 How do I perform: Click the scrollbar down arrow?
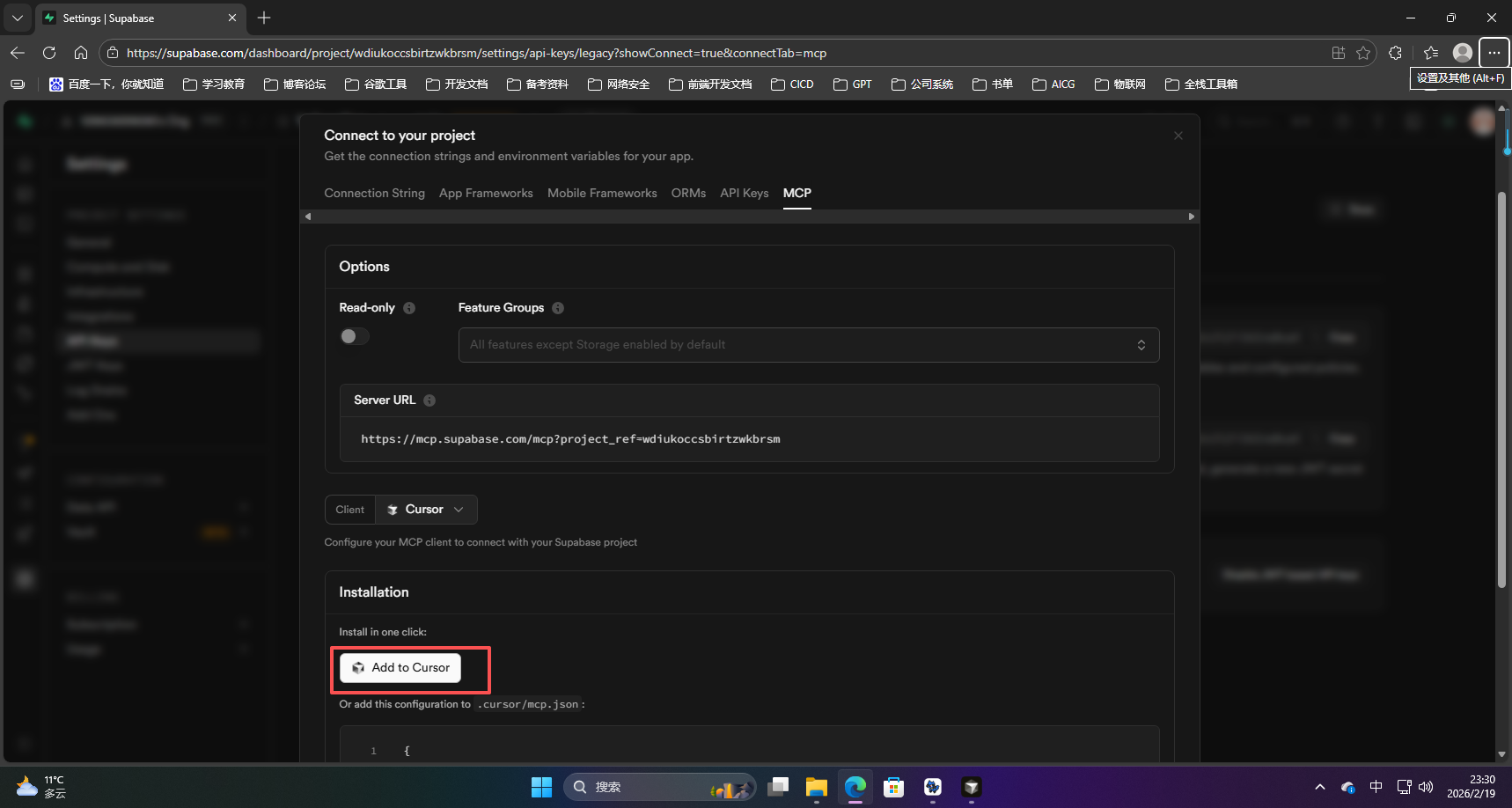[1501, 754]
